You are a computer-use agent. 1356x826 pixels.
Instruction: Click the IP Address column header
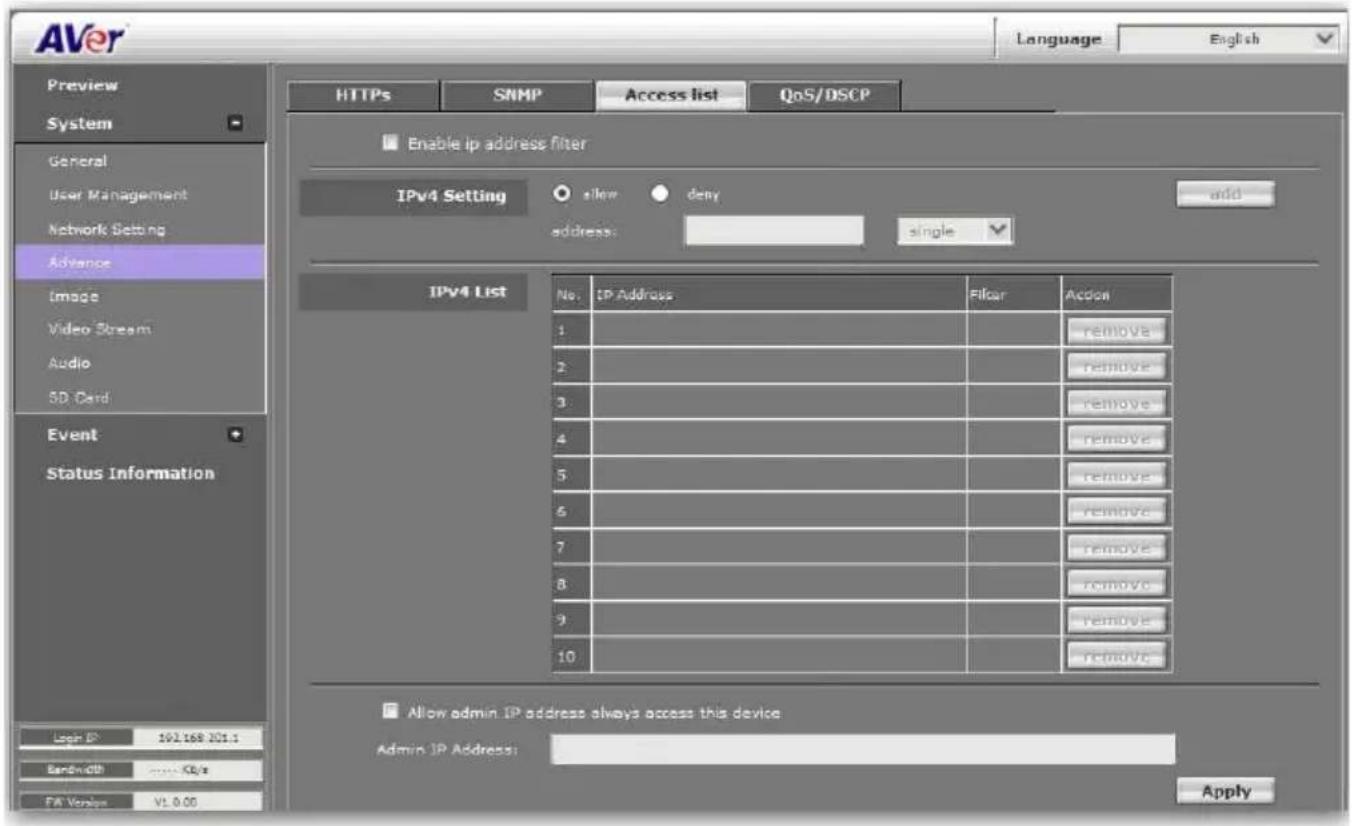(x=779, y=294)
